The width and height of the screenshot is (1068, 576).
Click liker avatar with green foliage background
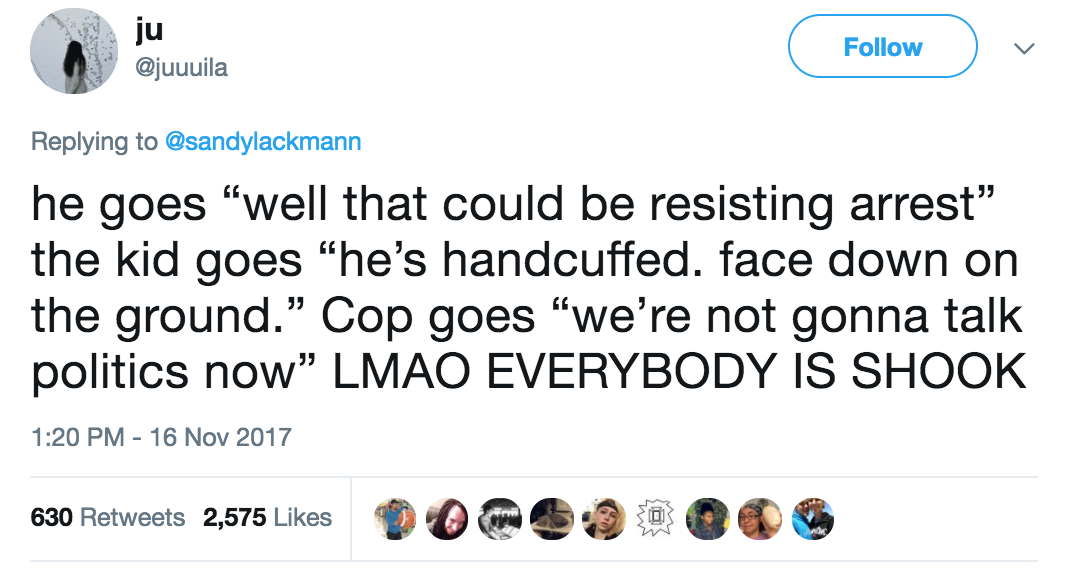(706, 518)
